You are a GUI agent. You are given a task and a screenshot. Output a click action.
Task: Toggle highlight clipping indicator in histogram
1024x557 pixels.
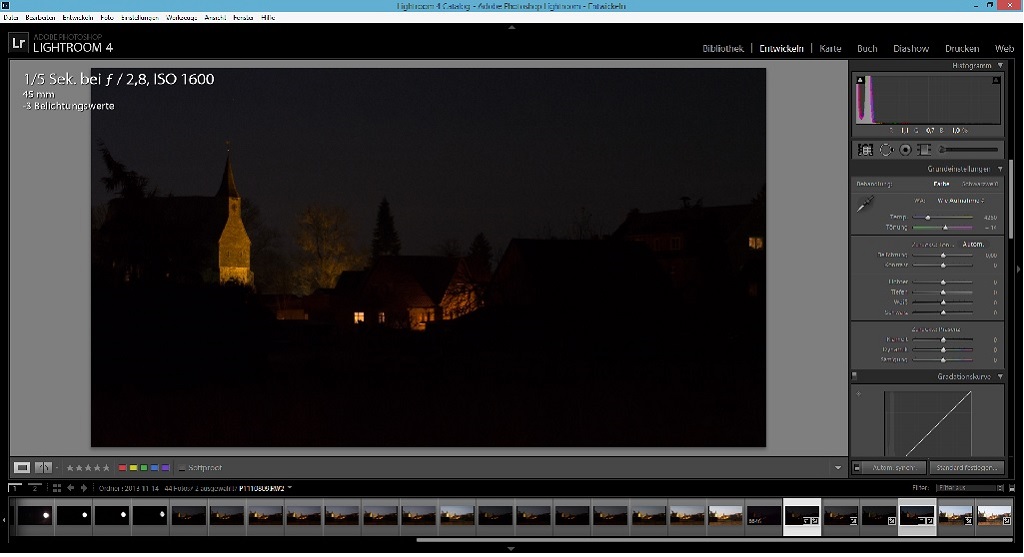click(x=996, y=80)
